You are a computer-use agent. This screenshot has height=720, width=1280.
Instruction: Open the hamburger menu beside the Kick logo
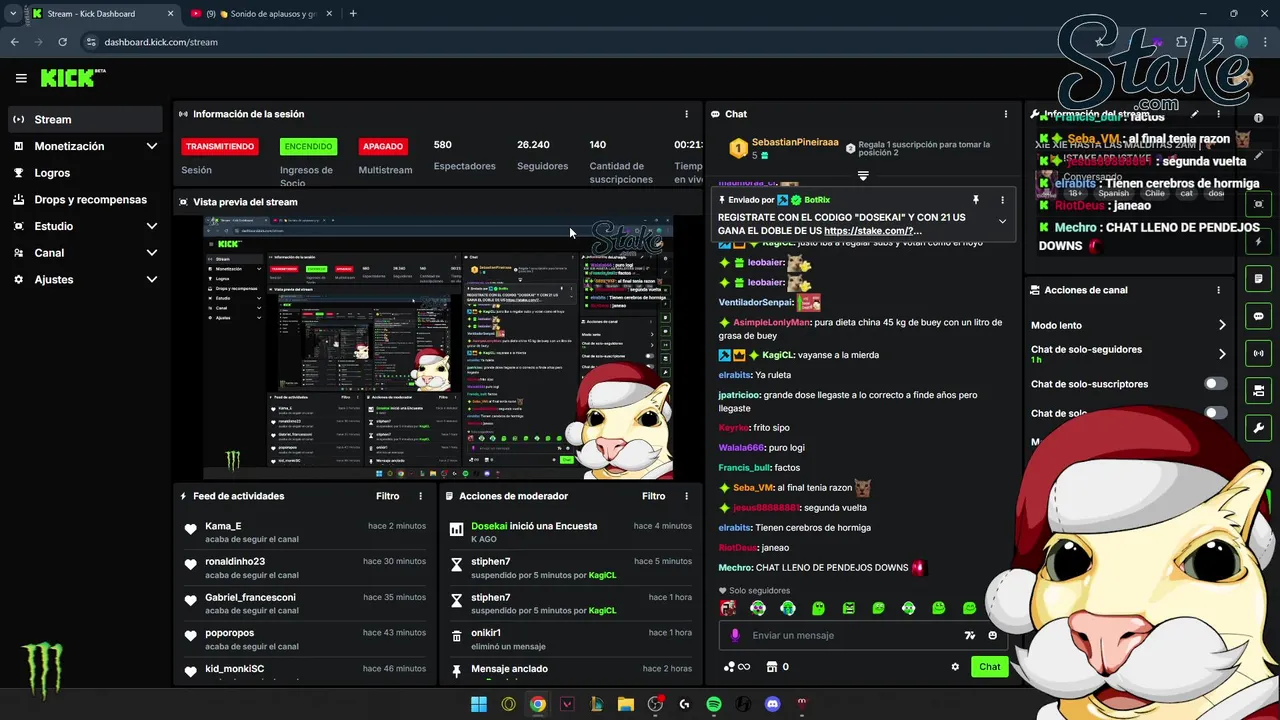pyautogui.click(x=21, y=78)
